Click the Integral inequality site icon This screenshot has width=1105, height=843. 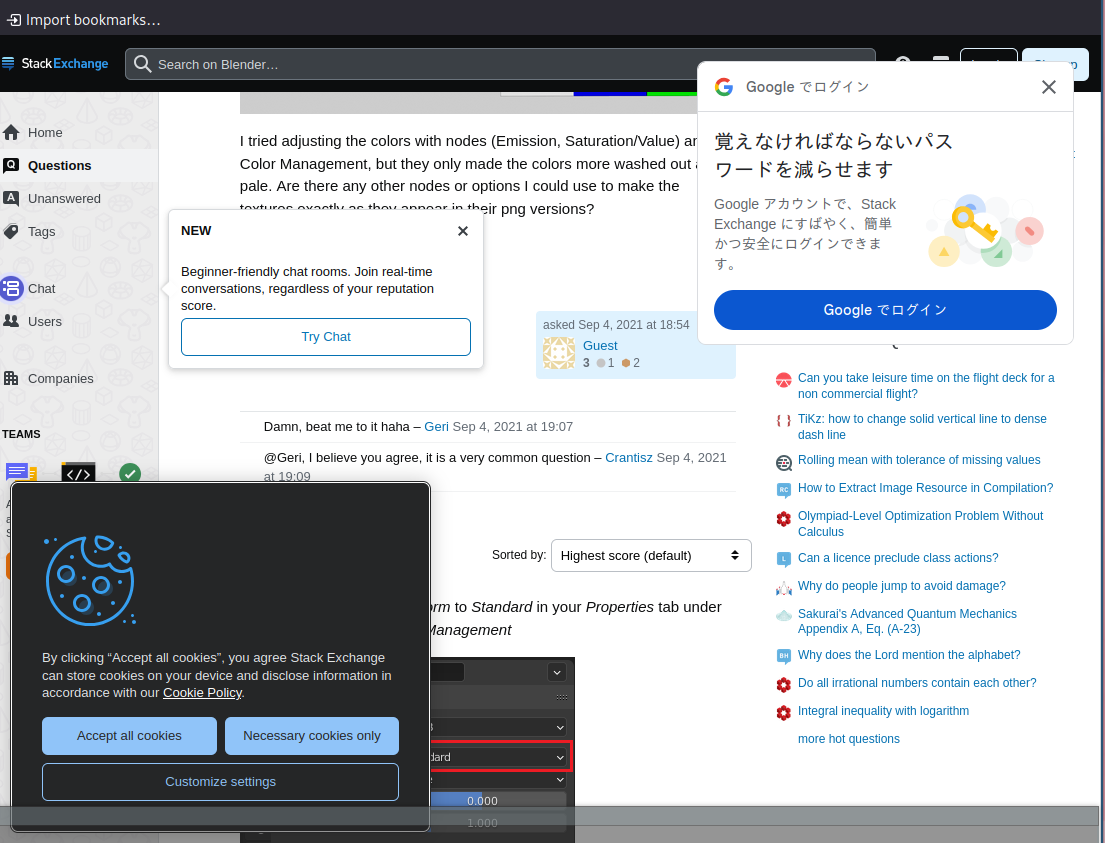coord(784,713)
